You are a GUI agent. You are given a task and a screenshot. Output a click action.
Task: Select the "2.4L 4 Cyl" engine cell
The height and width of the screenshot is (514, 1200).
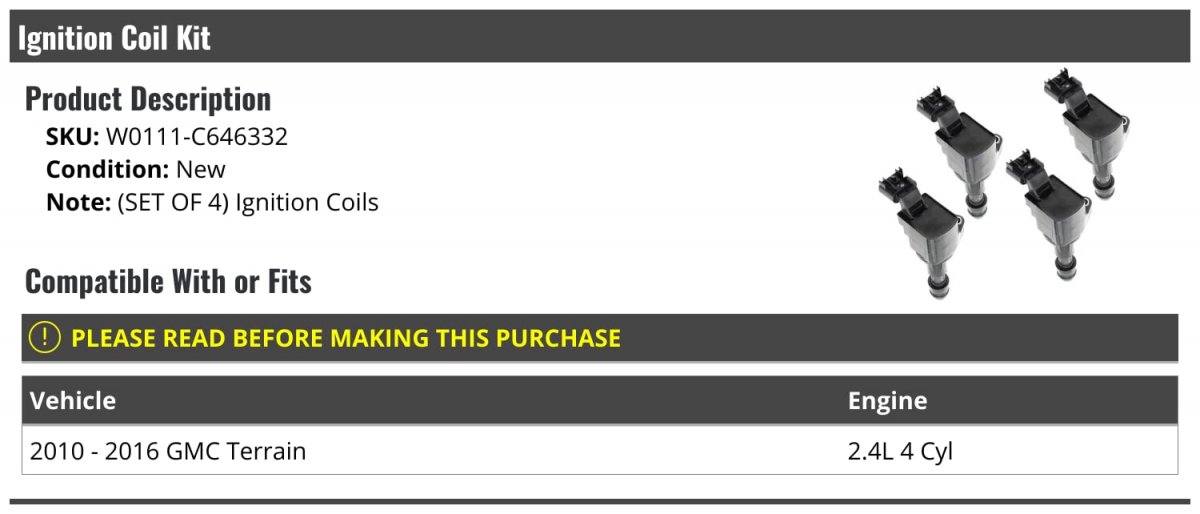(900, 451)
